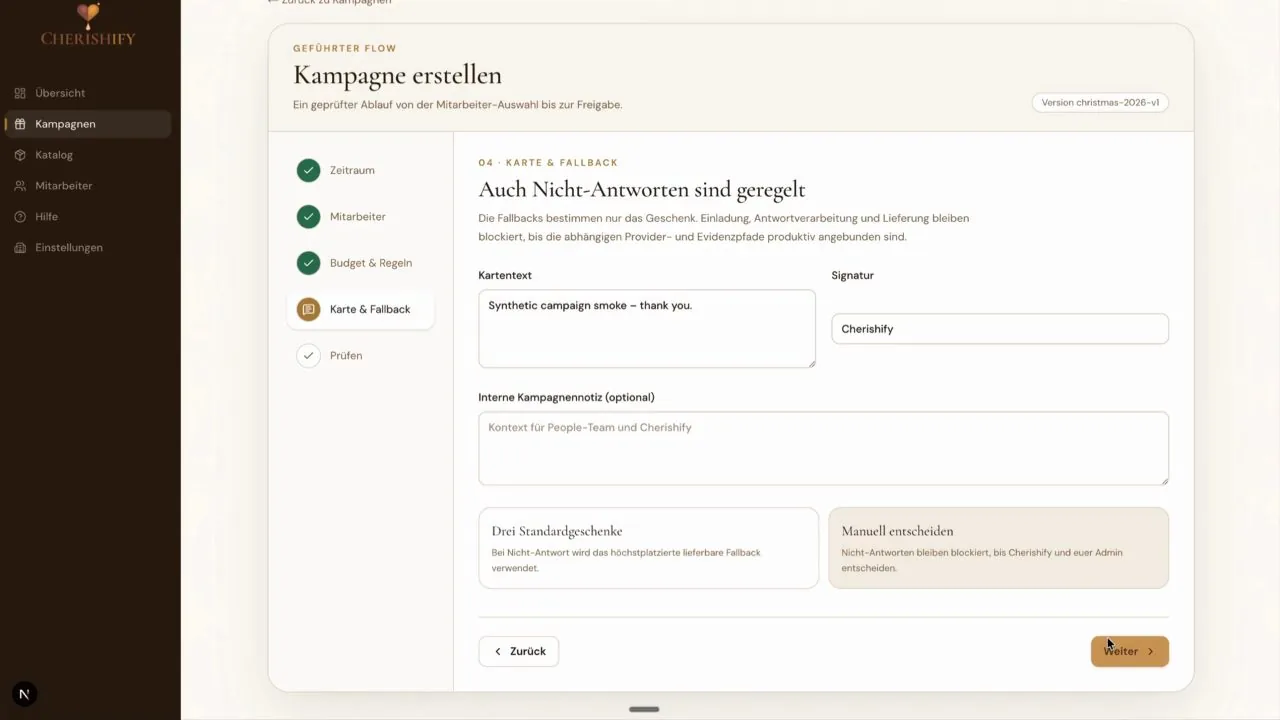Click the Kampagnen gift icon in sidebar

point(20,124)
